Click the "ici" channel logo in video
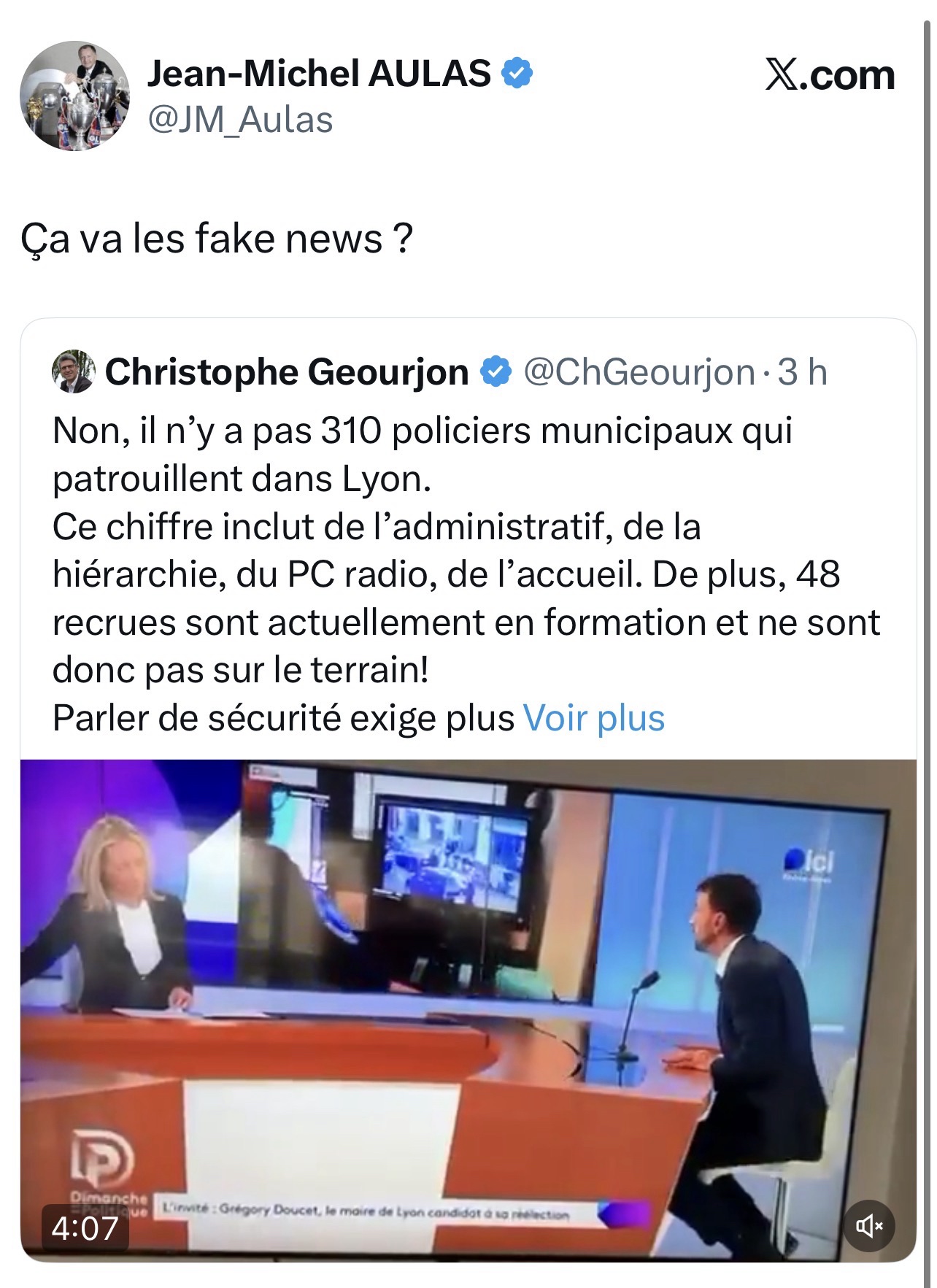Screen dimensions: 937x1288 [810, 864]
